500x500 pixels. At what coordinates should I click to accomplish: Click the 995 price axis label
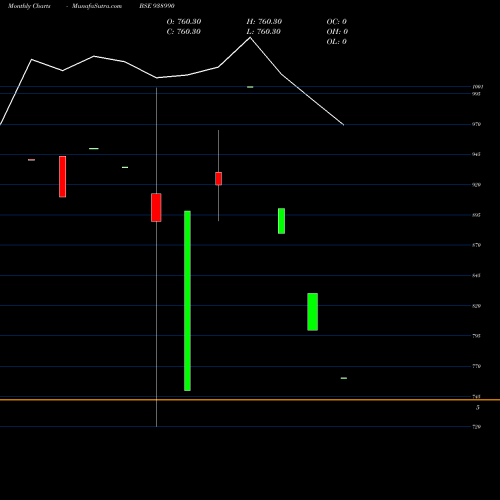point(476,94)
